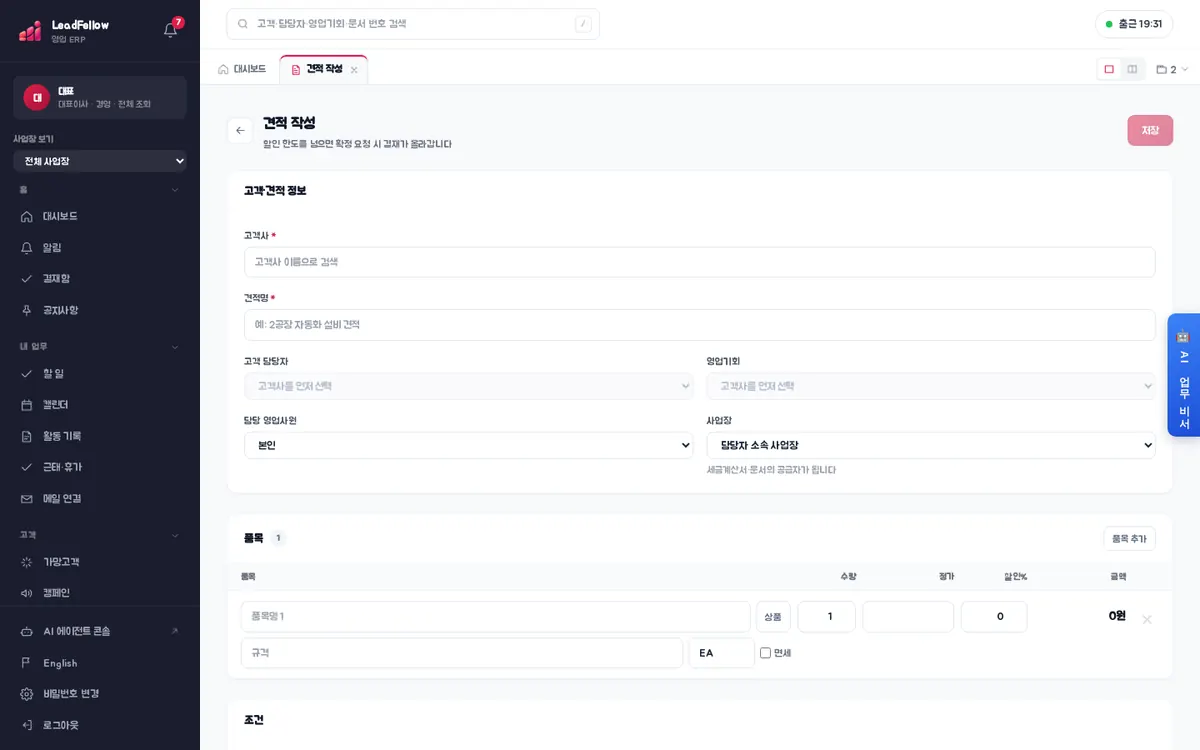Click the 대표 user profile card

point(100,97)
